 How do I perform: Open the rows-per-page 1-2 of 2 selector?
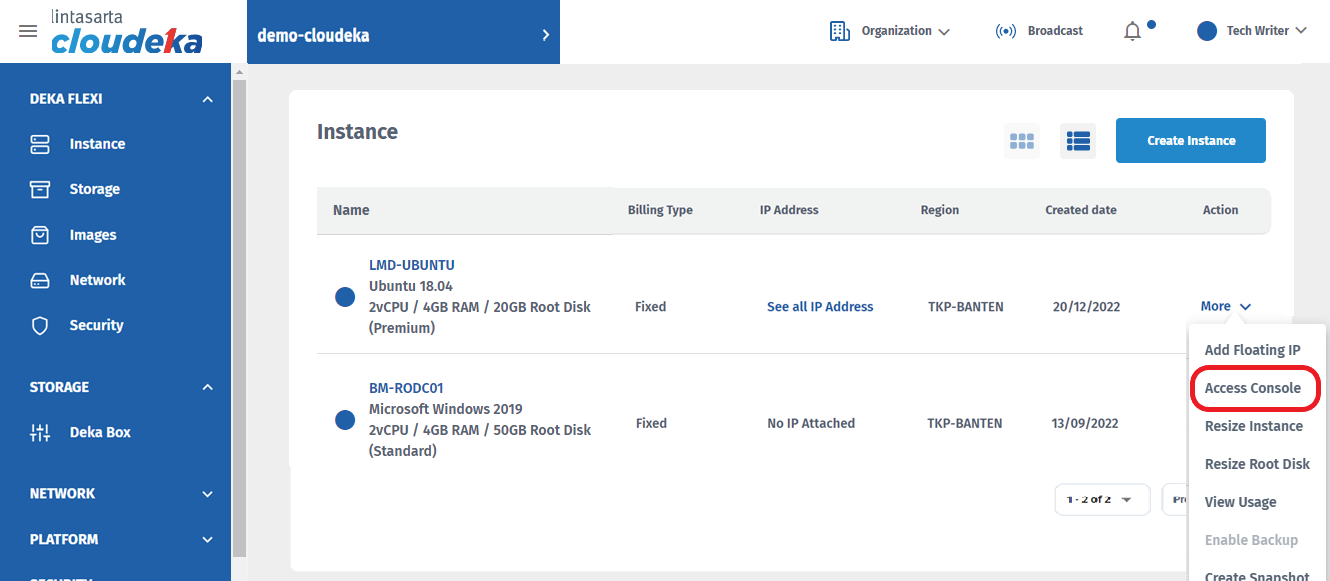coord(1101,499)
